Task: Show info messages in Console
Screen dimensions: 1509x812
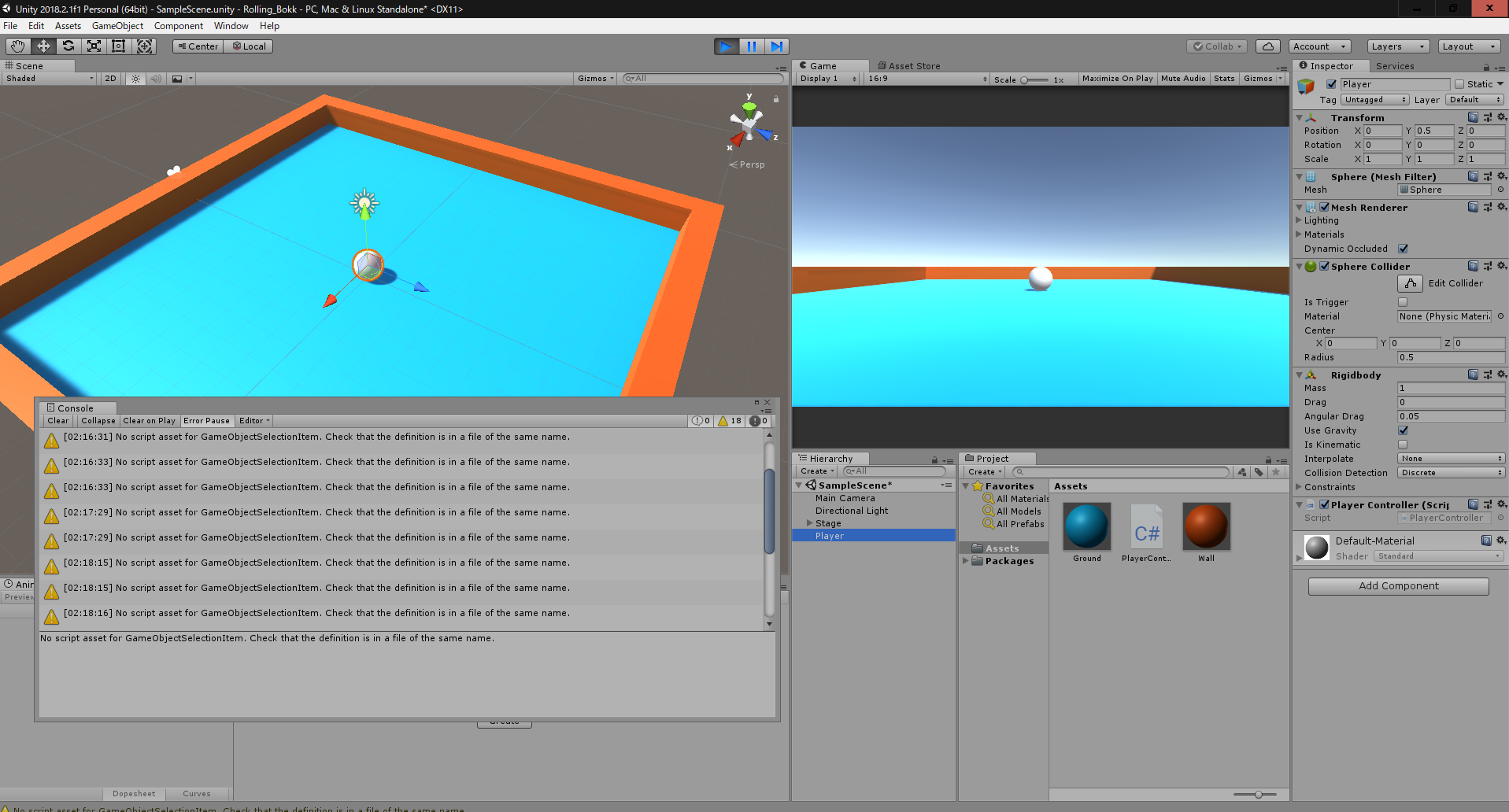Action: 701,421
